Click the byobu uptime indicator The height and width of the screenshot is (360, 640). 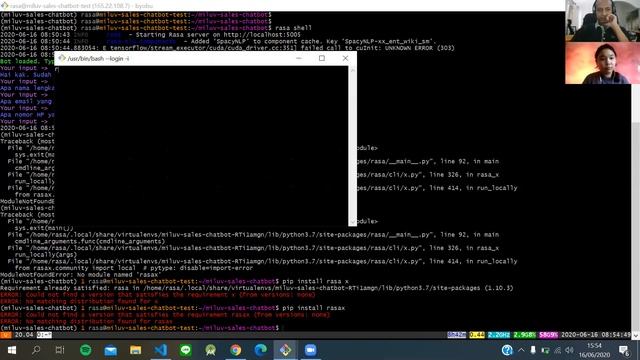pyautogui.click(x=456, y=335)
